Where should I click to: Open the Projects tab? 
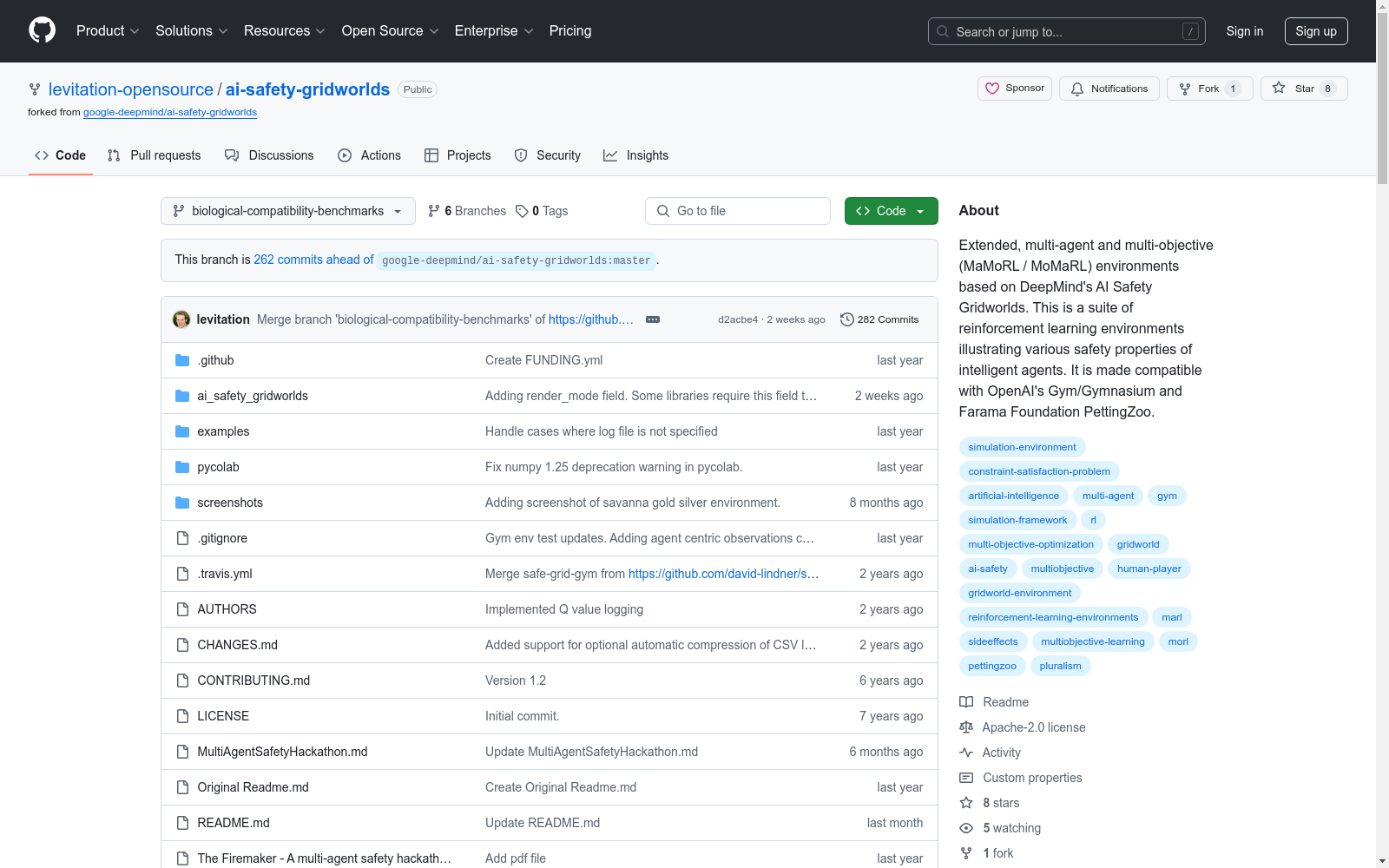[458, 155]
